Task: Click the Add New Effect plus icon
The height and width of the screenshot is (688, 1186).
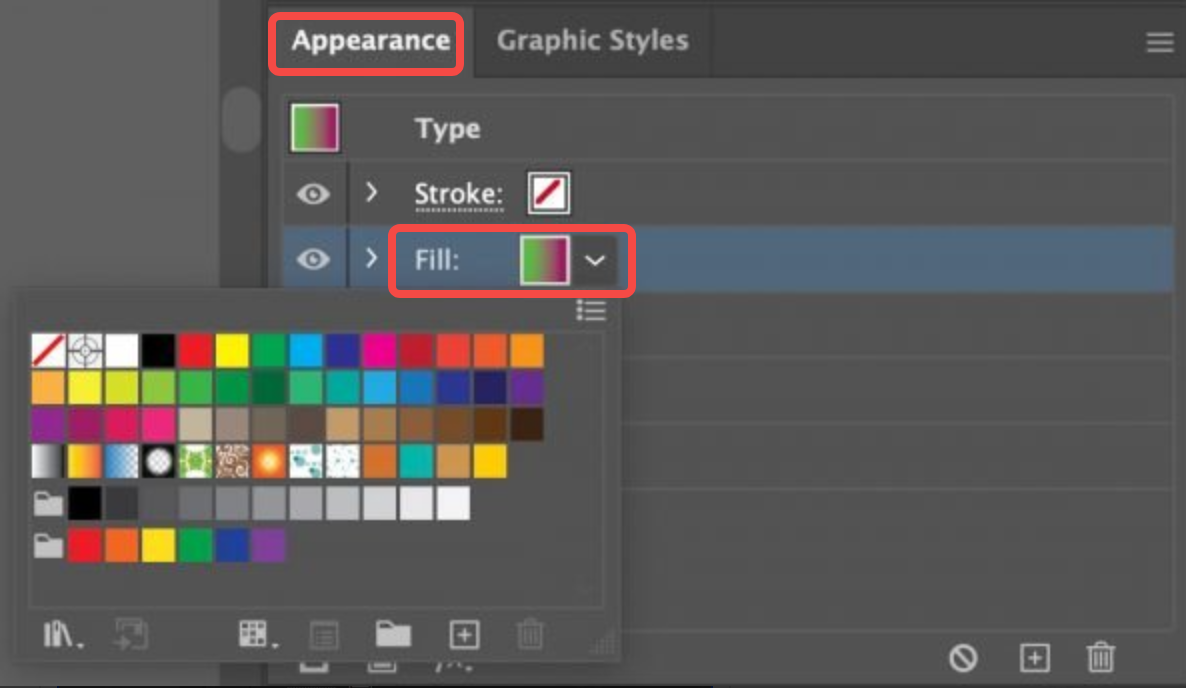Action: 1034,658
